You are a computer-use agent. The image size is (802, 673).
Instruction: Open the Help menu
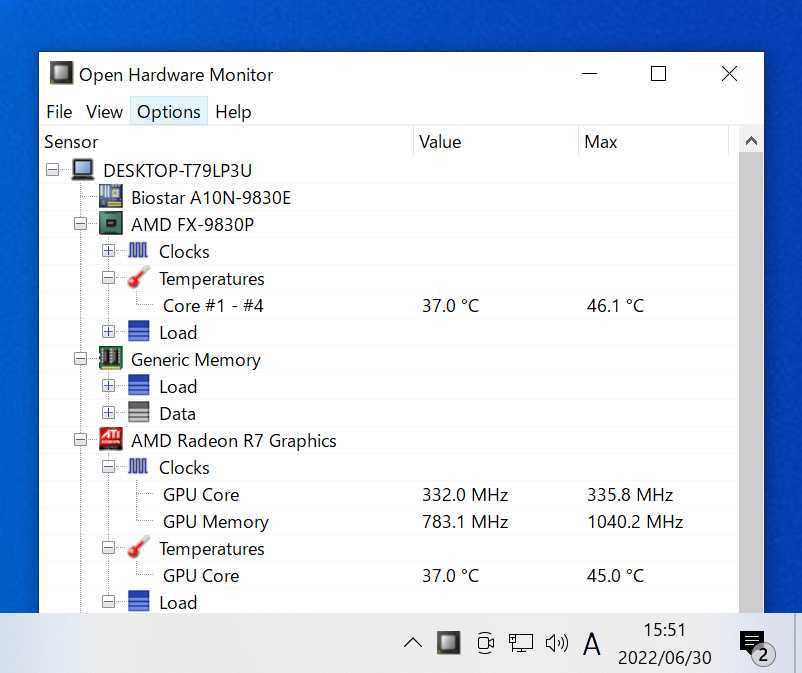point(233,111)
